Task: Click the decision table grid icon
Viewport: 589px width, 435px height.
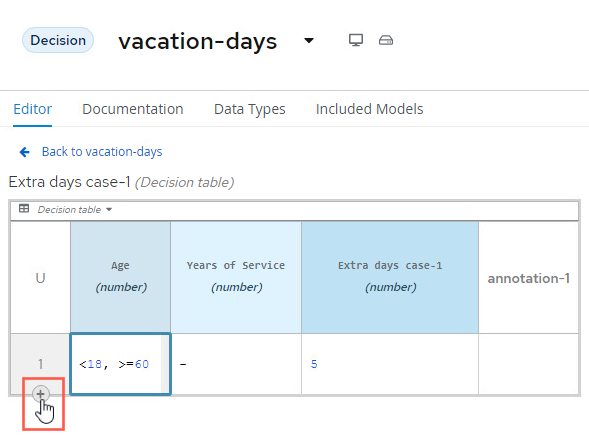Action: 24,208
